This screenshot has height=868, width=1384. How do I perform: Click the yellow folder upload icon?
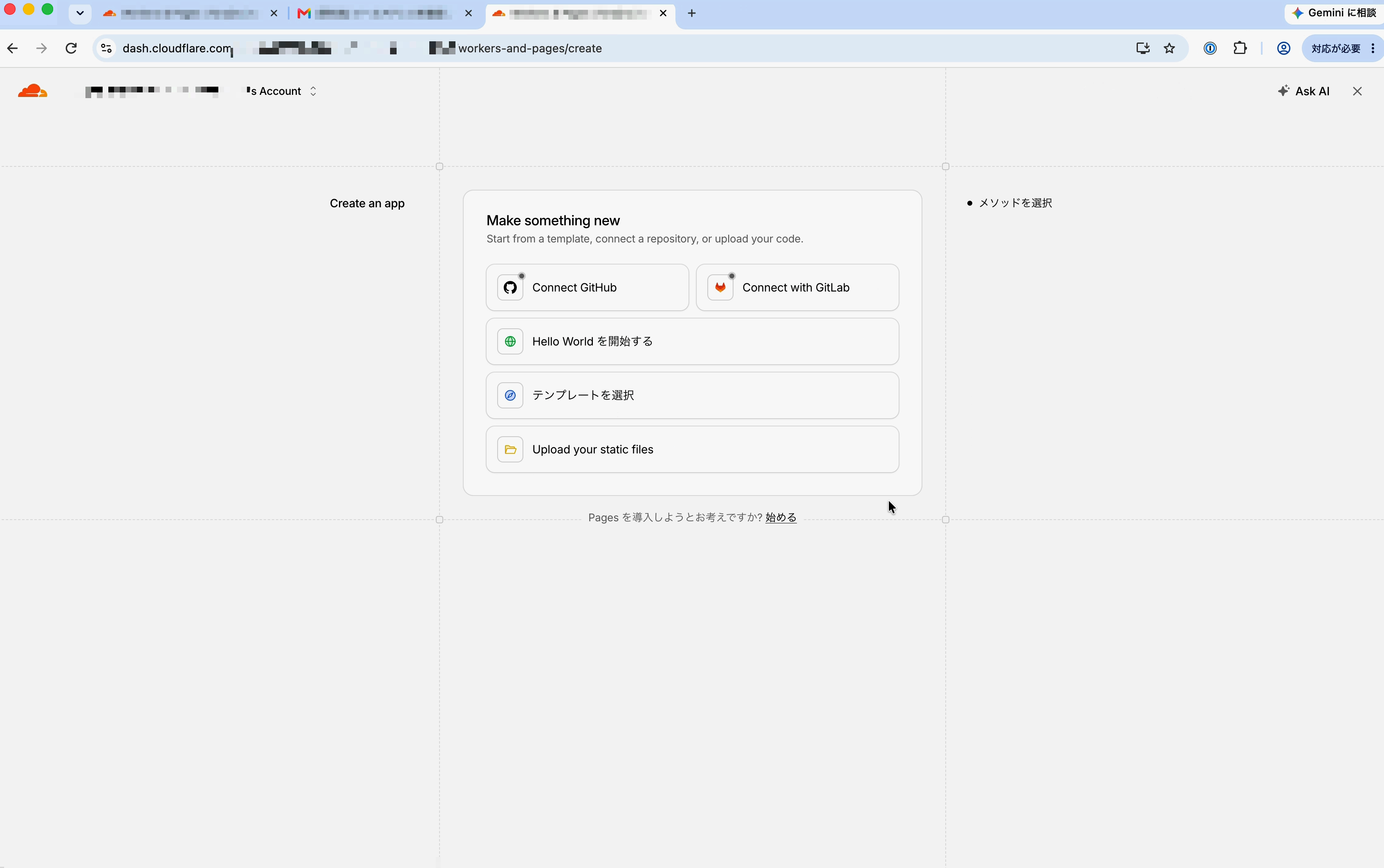pos(510,449)
